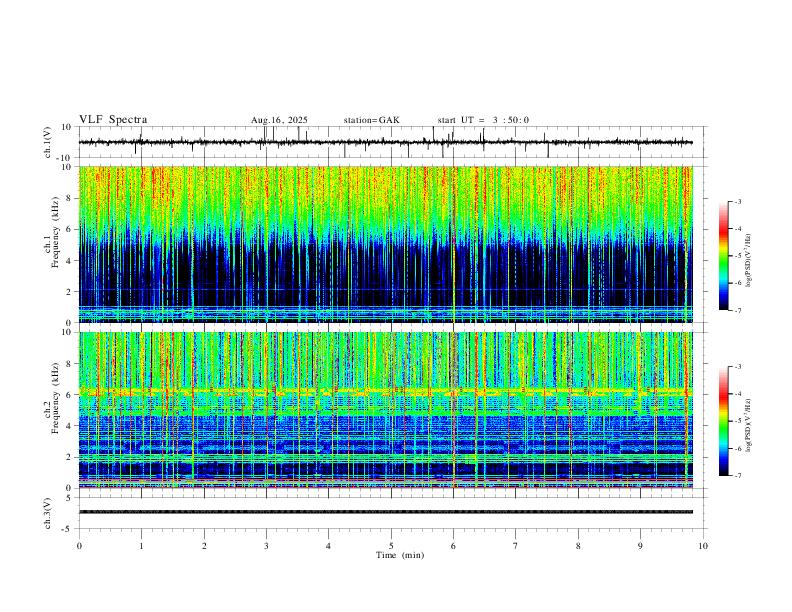Click the ch.1 spectrogram panel
792x612 pixels.
[x=385, y=244]
